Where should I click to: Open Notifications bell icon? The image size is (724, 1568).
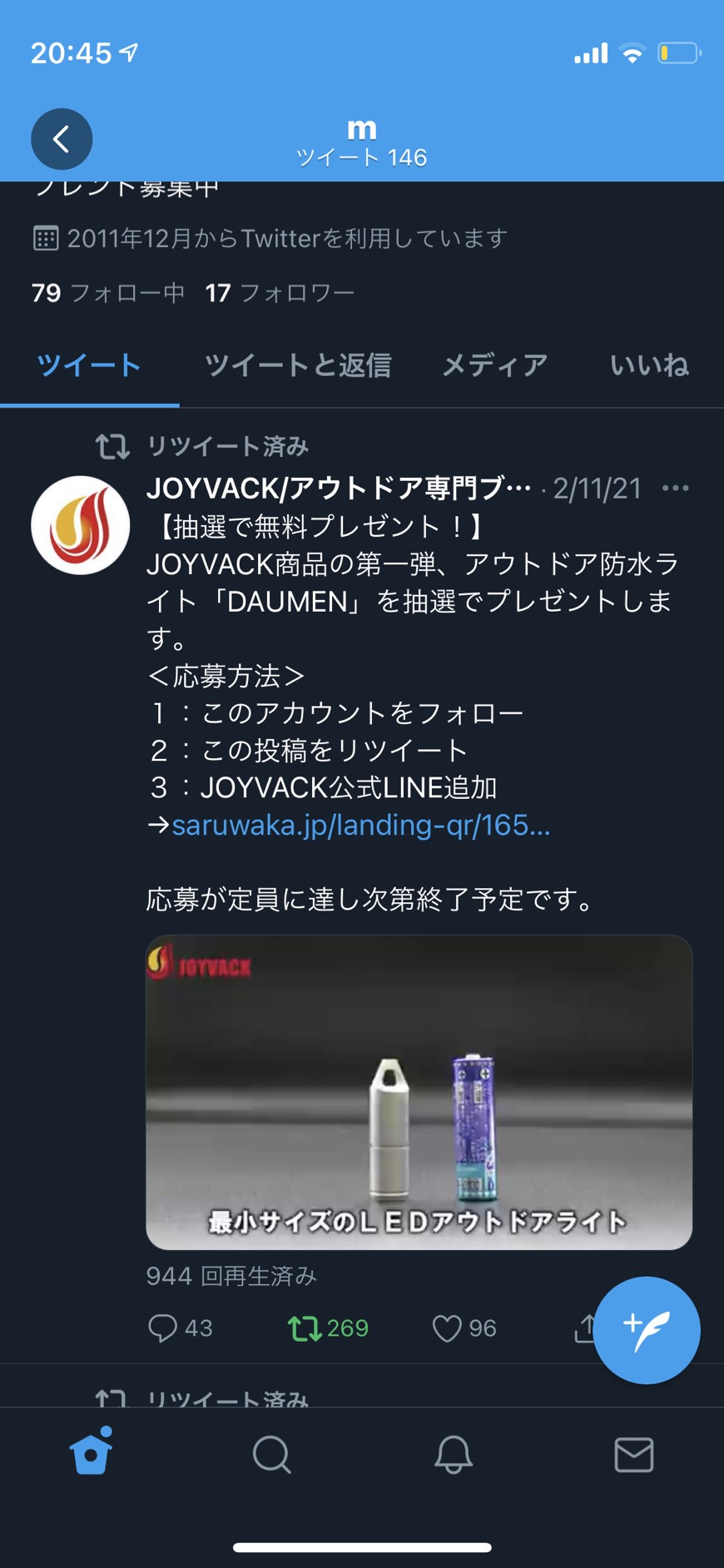point(454,1455)
